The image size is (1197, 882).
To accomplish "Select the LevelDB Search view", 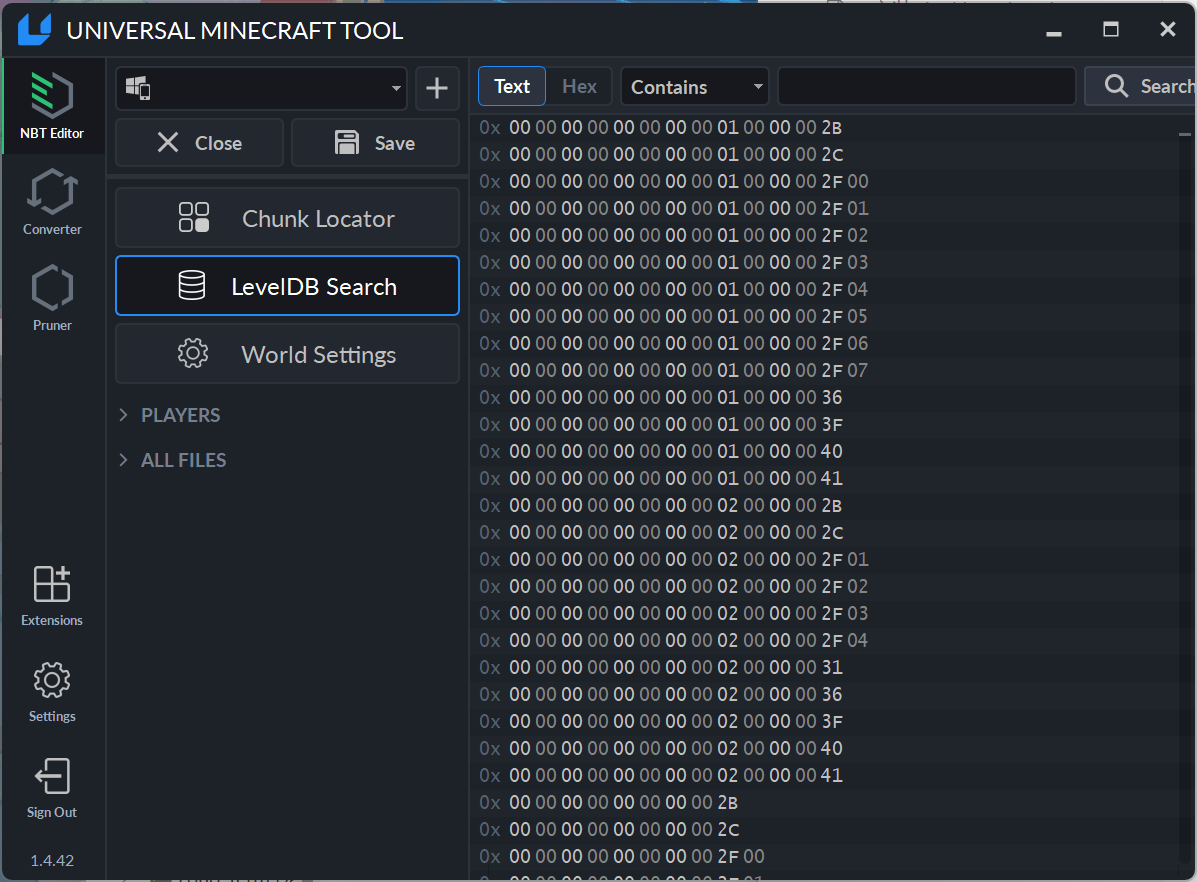I will tap(287, 286).
